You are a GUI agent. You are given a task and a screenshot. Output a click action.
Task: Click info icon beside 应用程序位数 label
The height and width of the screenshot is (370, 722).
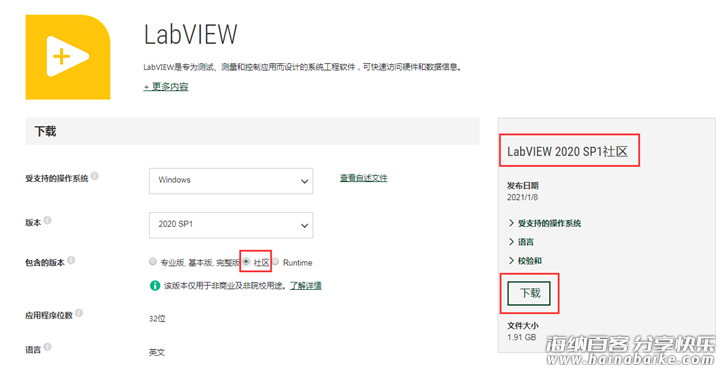(79, 313)
